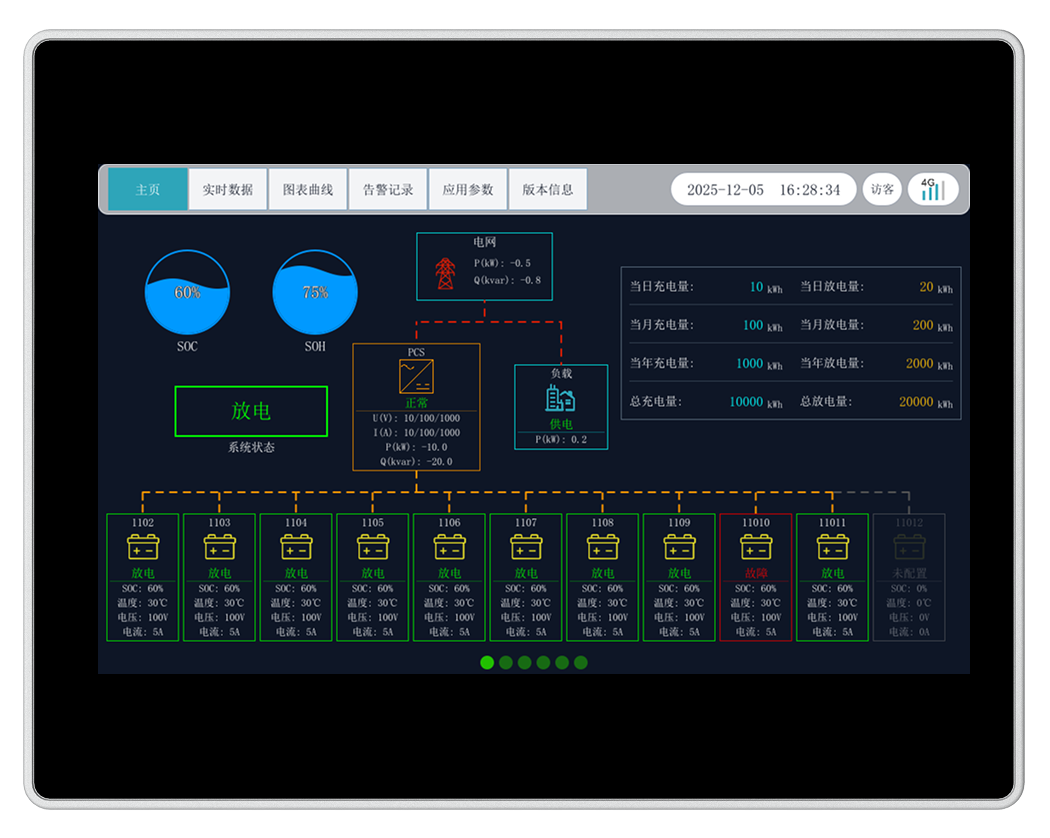Viewport: 1050px width, 838px height.
Task: Select the third page indicator dot
Action: [525, 662]
